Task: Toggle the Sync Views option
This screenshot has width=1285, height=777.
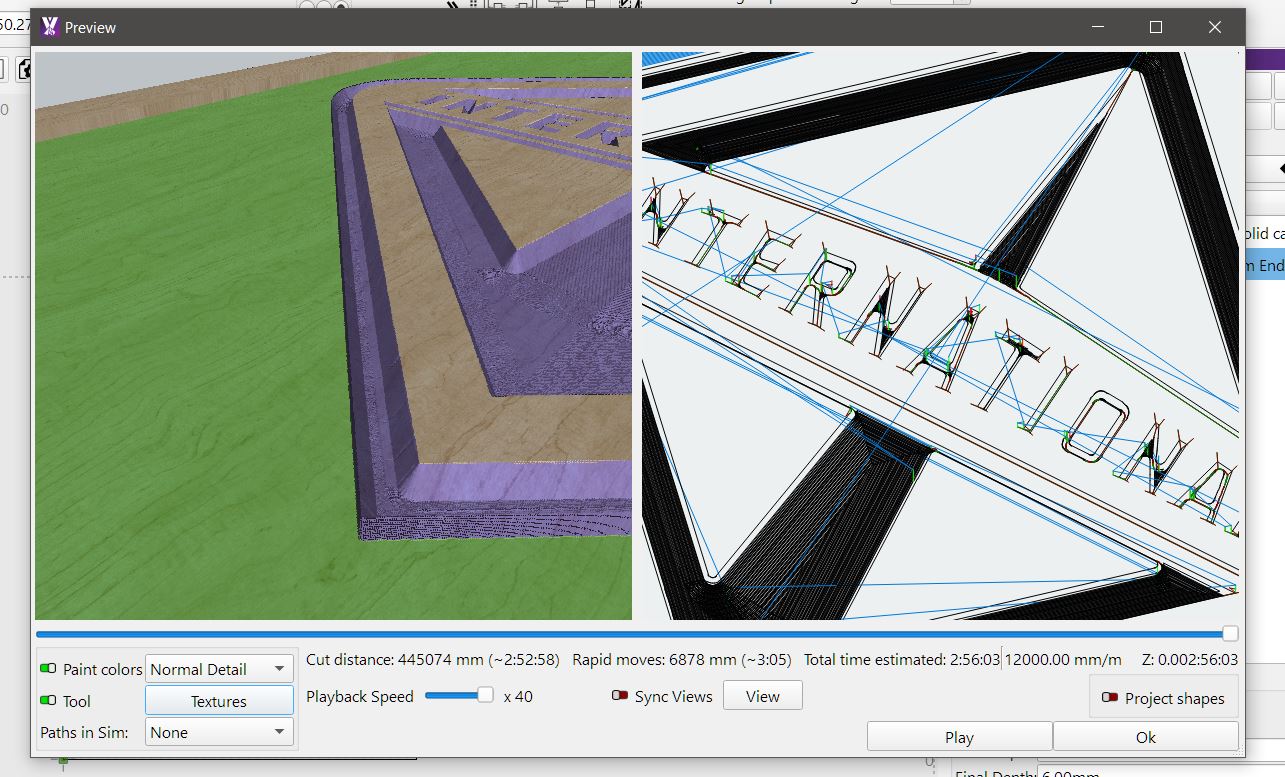Action: [619, 696]
